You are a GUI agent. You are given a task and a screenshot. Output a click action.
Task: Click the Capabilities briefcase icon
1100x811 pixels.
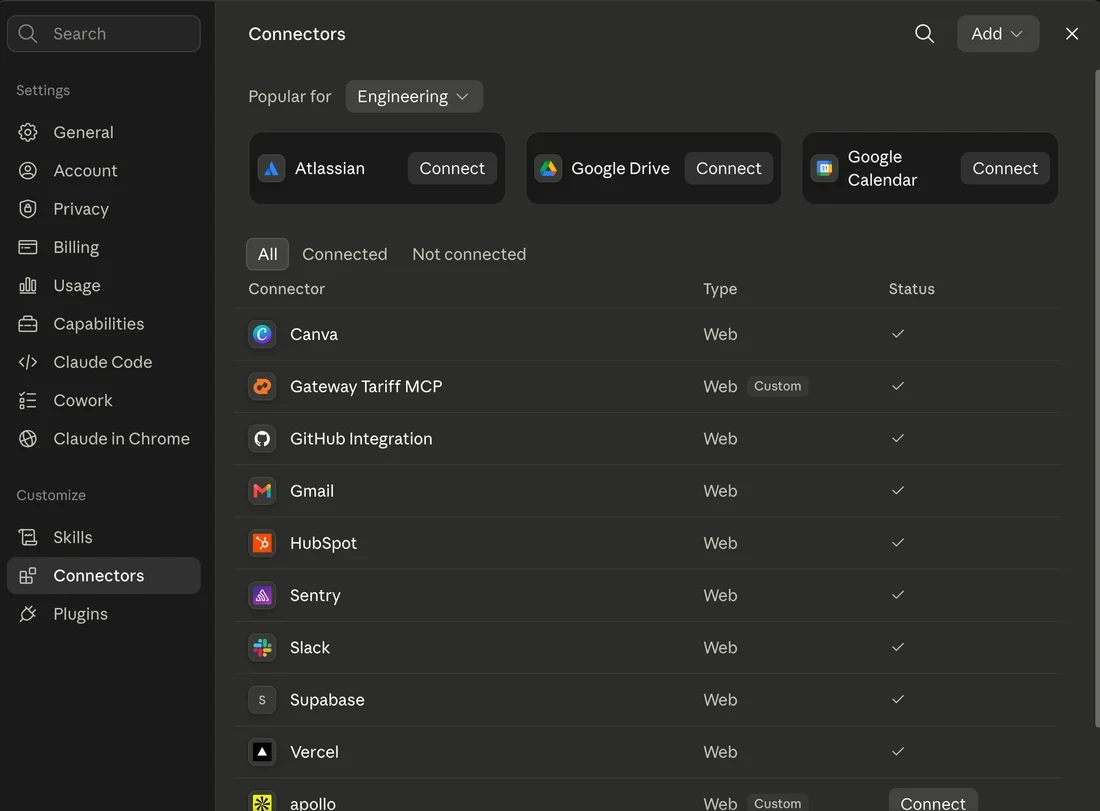click(x=27, y=323)
